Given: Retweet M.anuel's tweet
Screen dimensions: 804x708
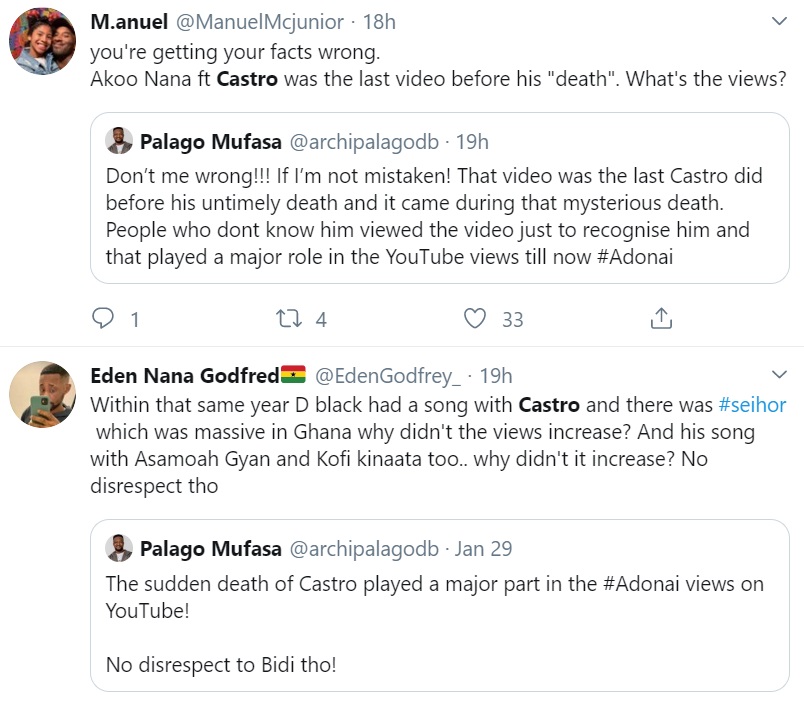Looking at the screenshot, I should (x=288, y=319).
